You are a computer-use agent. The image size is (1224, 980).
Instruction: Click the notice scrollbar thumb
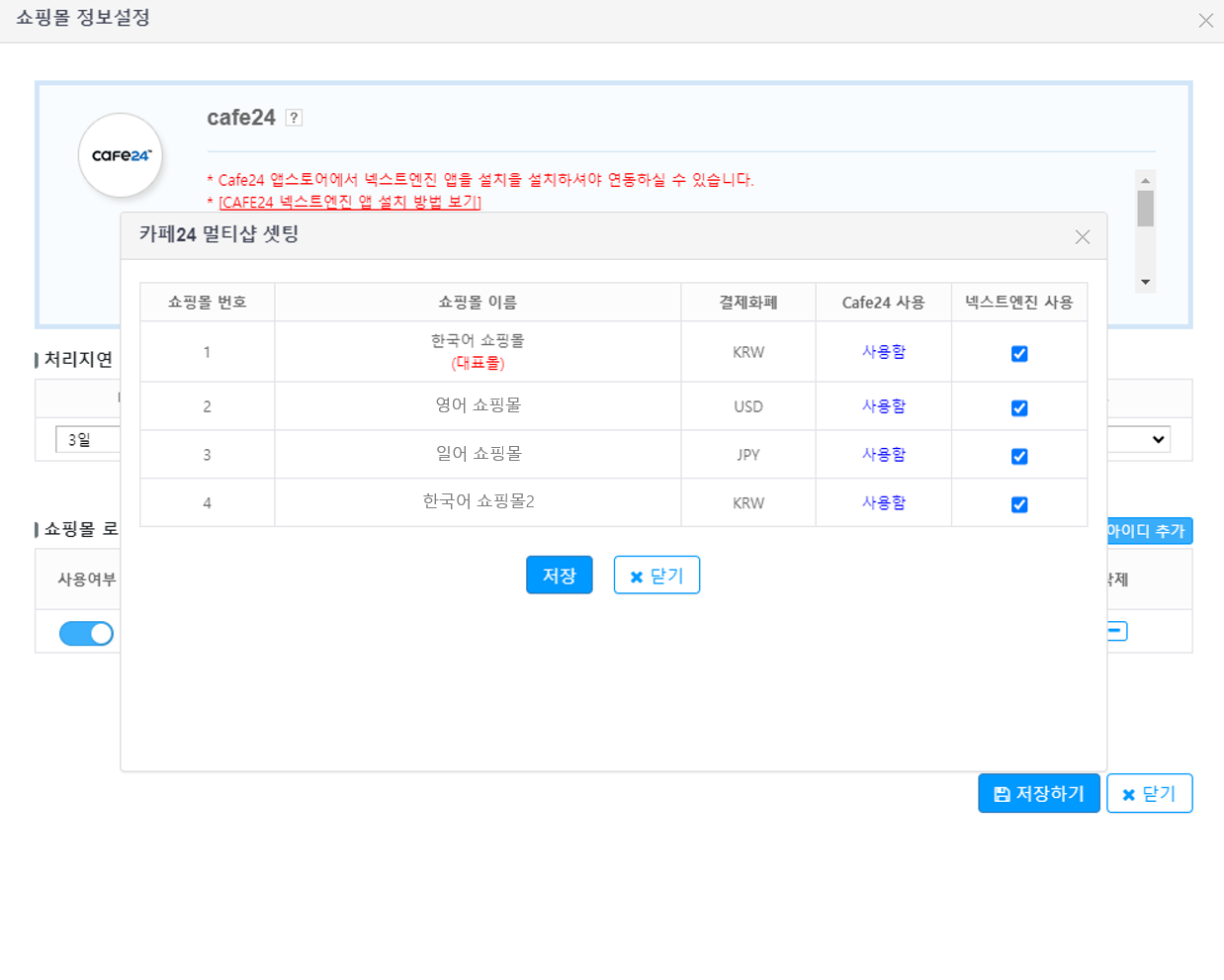pyautogui.click(x=1146, y=209)
